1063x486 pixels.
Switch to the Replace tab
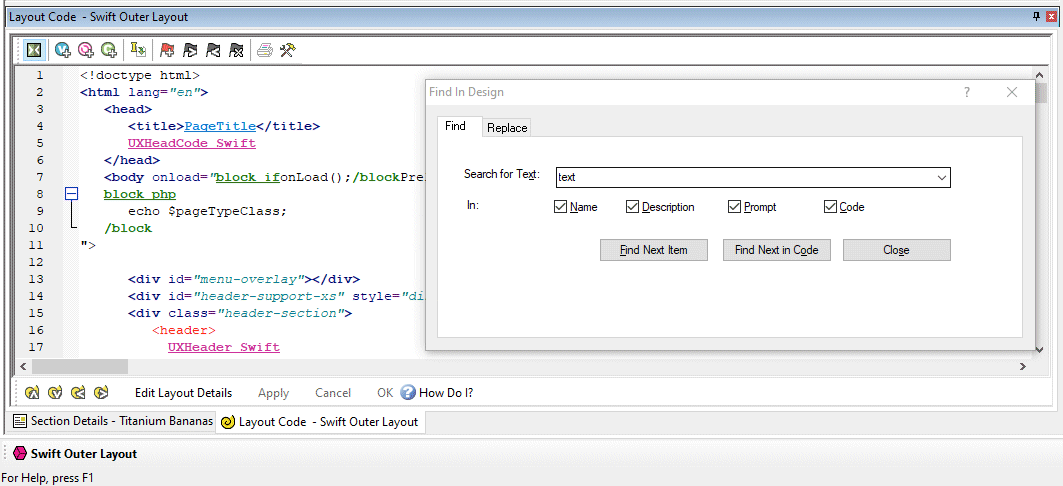pyautogui.click(x=506, y=128)
